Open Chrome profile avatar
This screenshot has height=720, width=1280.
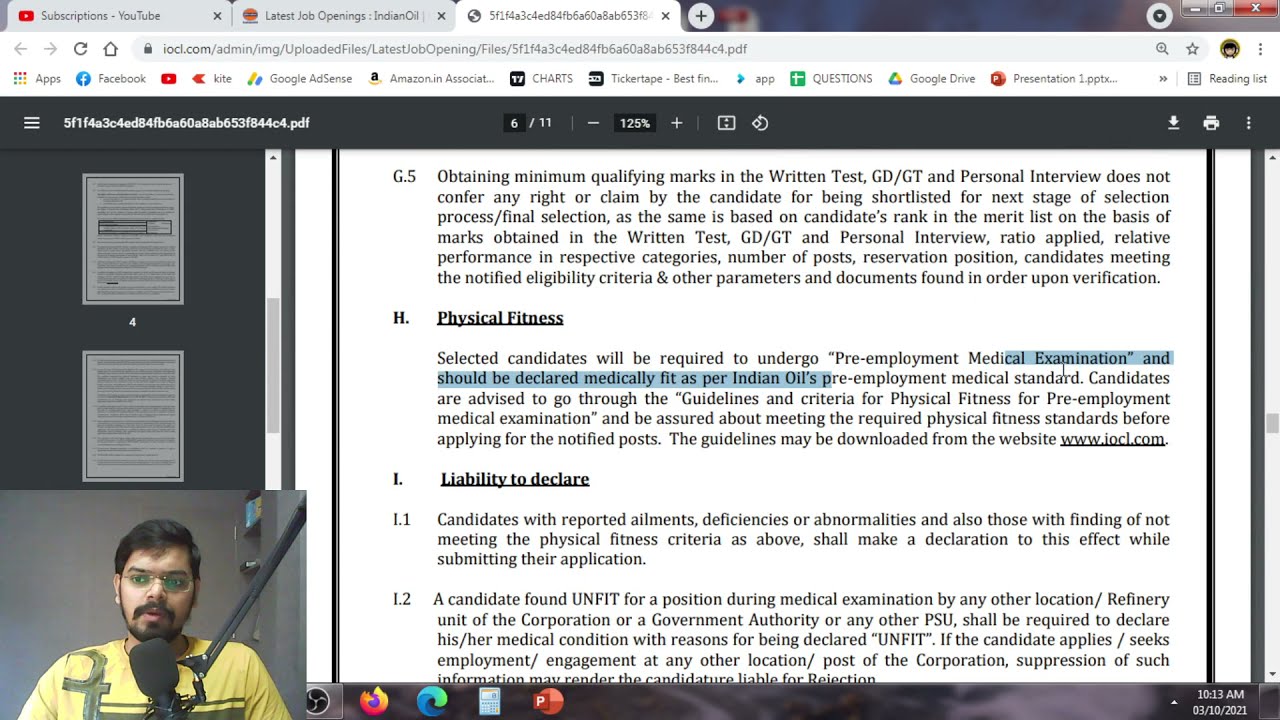click(1230, 49)
